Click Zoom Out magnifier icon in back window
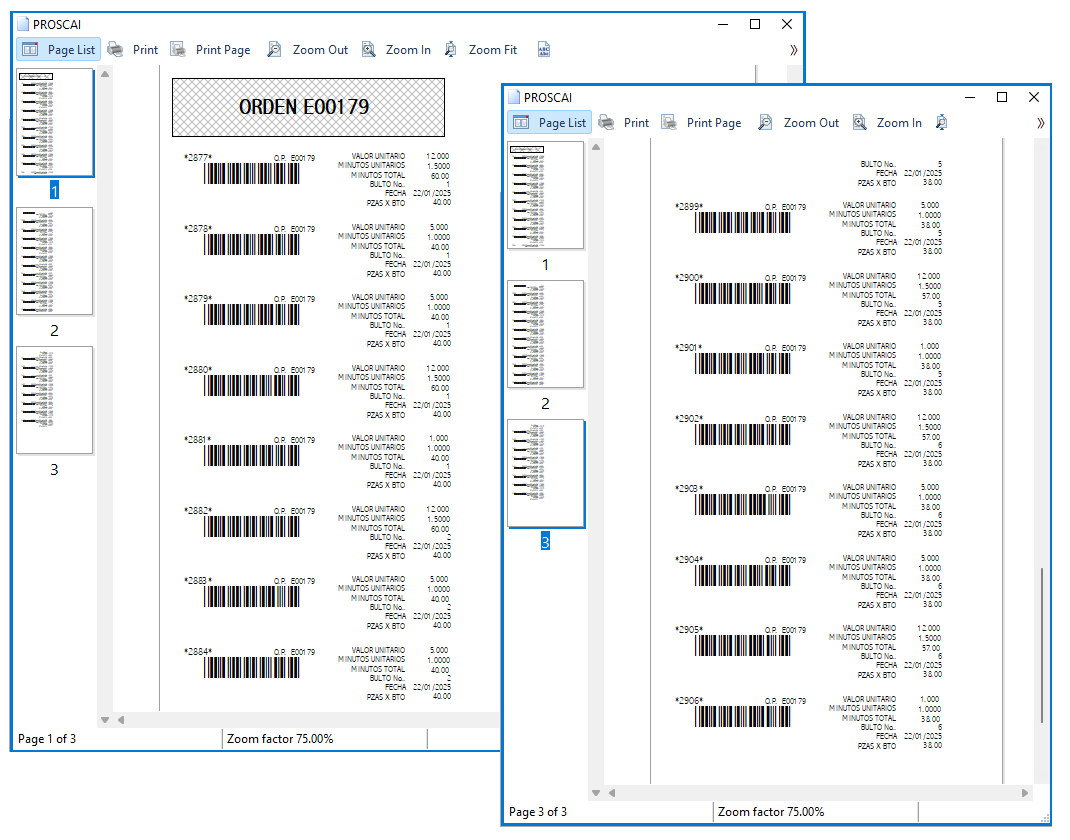 274,50
